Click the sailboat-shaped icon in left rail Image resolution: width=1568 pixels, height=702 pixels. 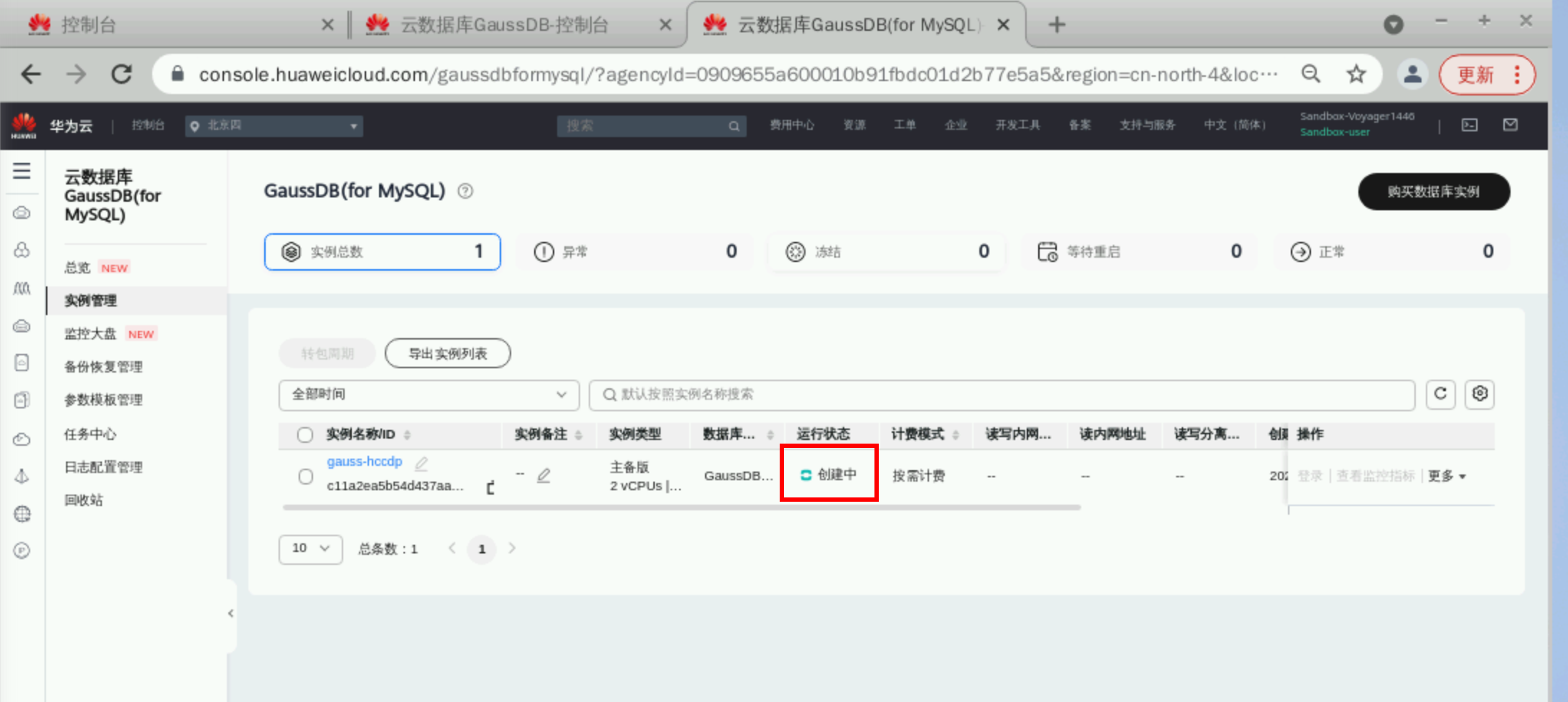(x=22, y=476)
